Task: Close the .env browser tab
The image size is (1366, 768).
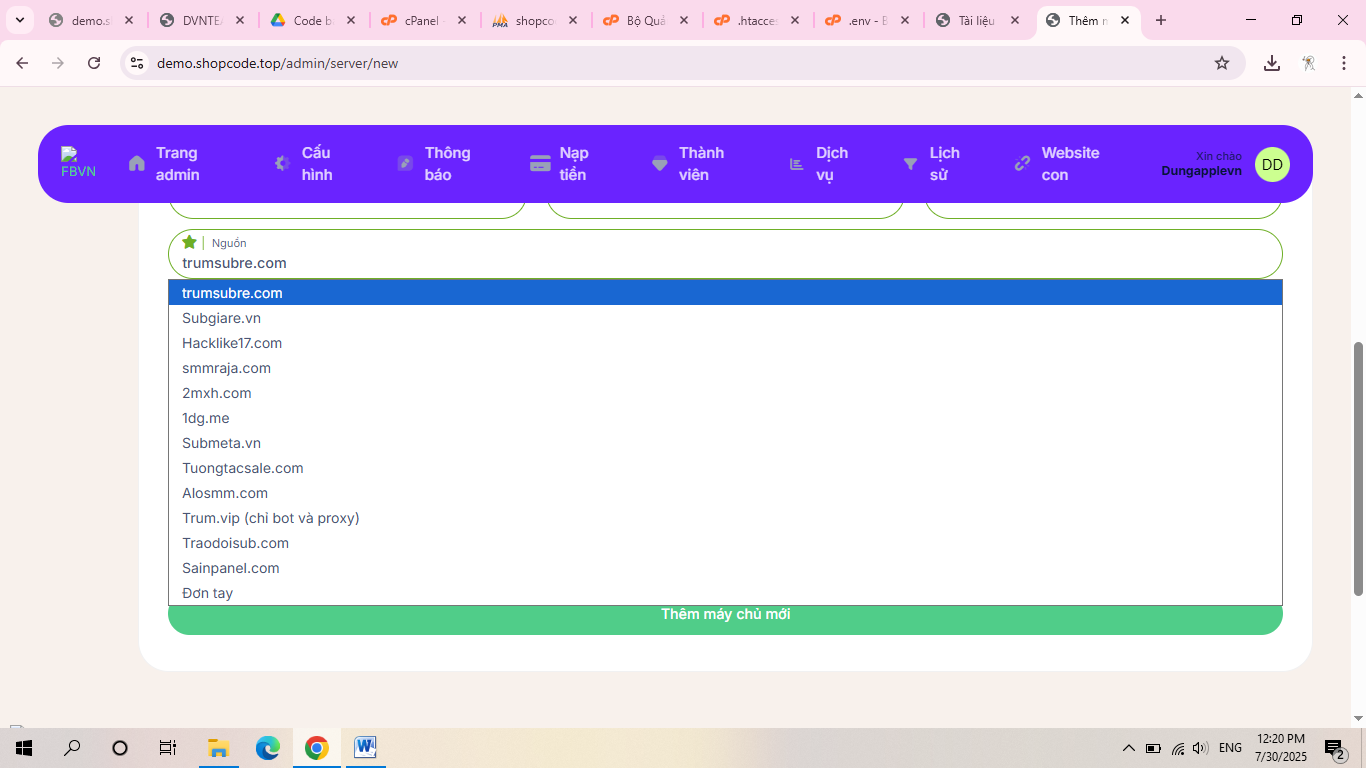Action: click(904, 20)
